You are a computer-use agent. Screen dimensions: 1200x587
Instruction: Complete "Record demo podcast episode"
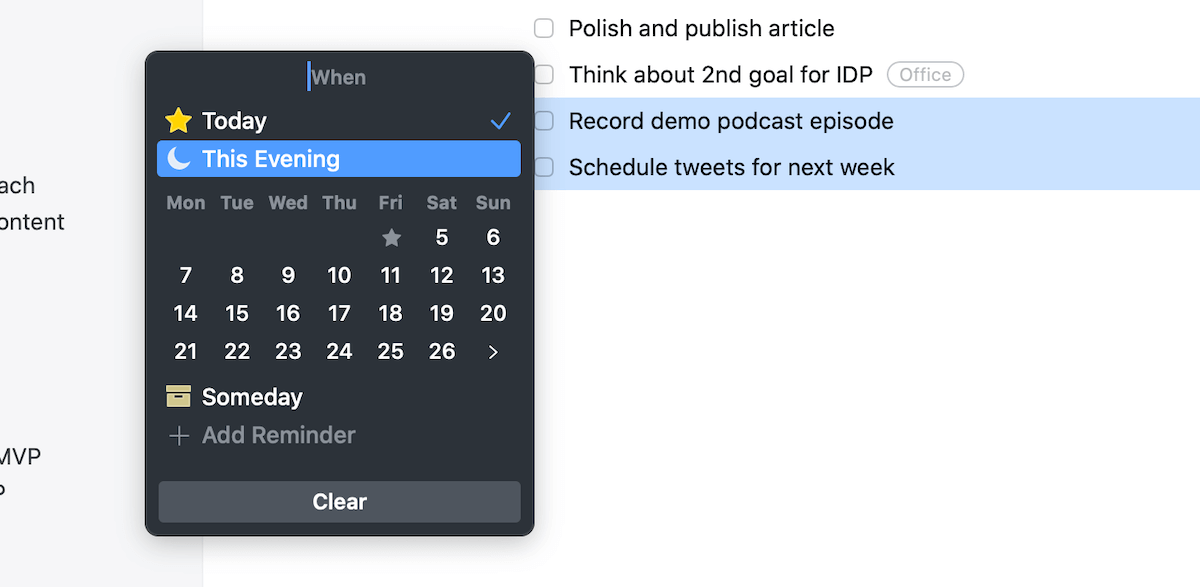tap(543, 120)
